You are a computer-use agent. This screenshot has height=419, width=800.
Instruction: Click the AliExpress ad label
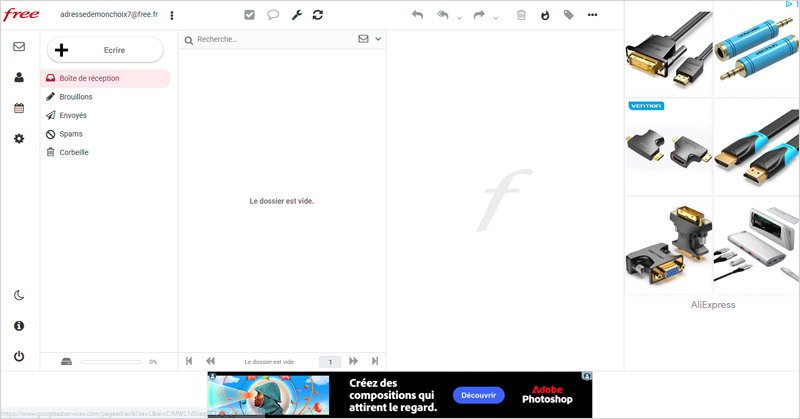tap(713, 305)
